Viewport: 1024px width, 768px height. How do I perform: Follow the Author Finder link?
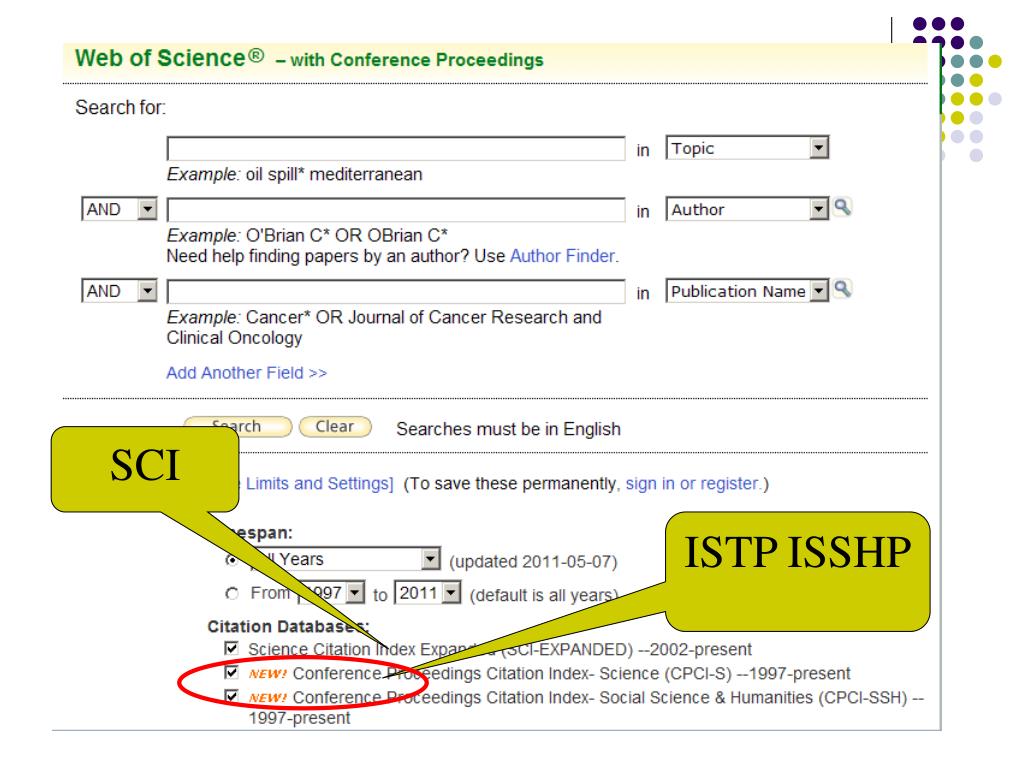coord(562,256)
